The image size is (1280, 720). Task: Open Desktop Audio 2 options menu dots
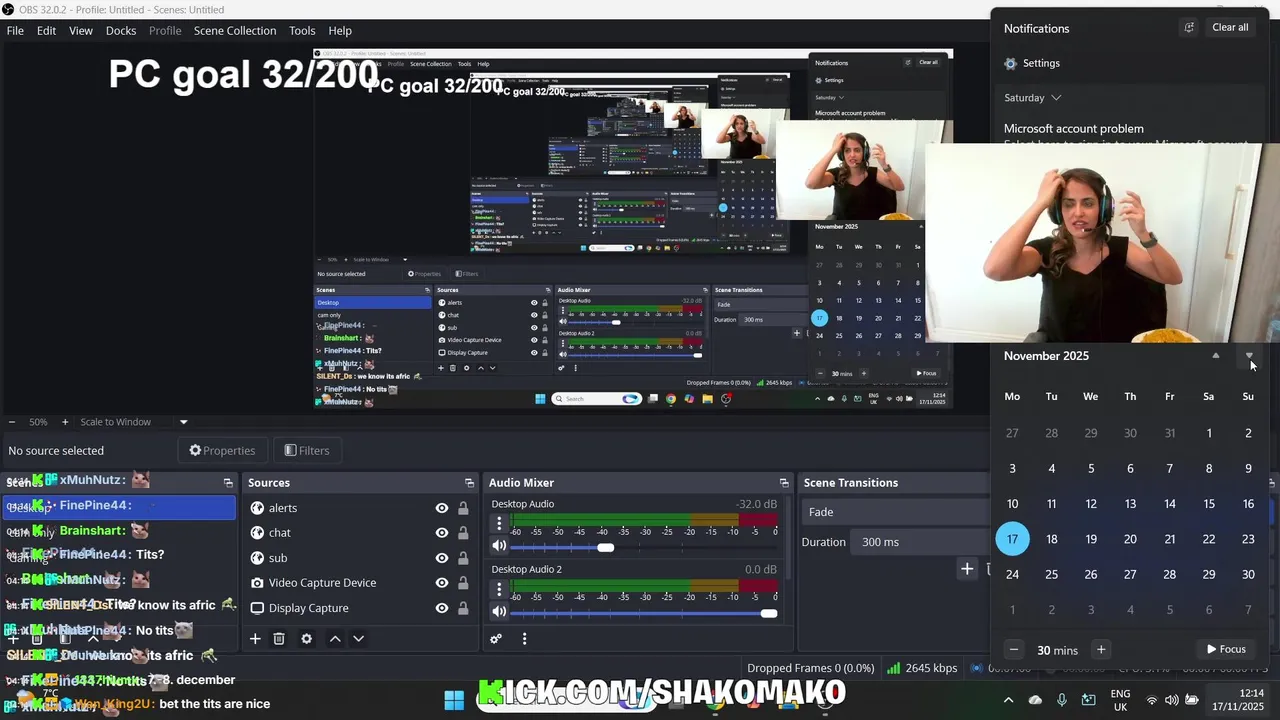(499, 589)
